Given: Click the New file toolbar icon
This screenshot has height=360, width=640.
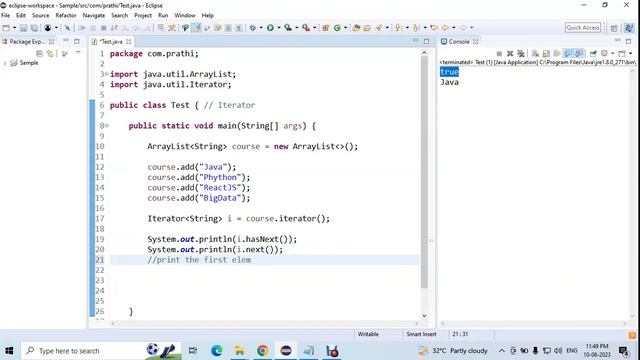Looking at the screenshot, I should (x=6, y=28).
